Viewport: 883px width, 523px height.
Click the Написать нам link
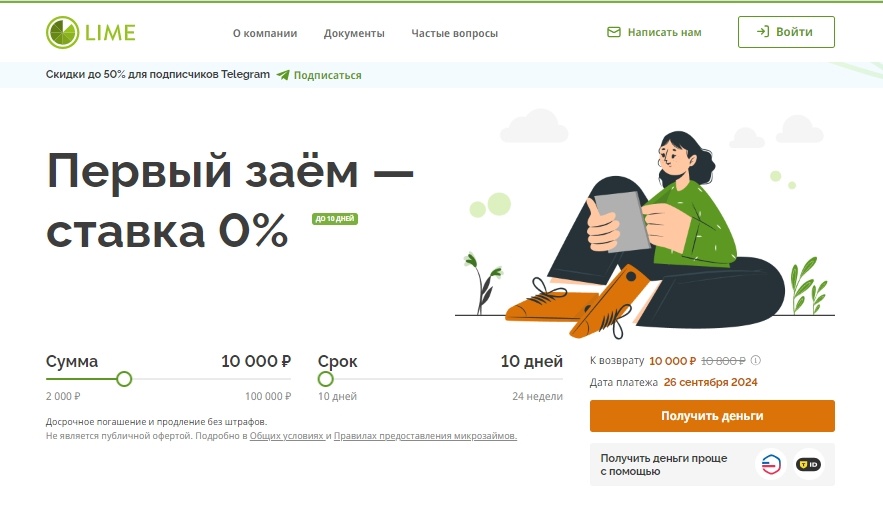(x=665, y=32)
